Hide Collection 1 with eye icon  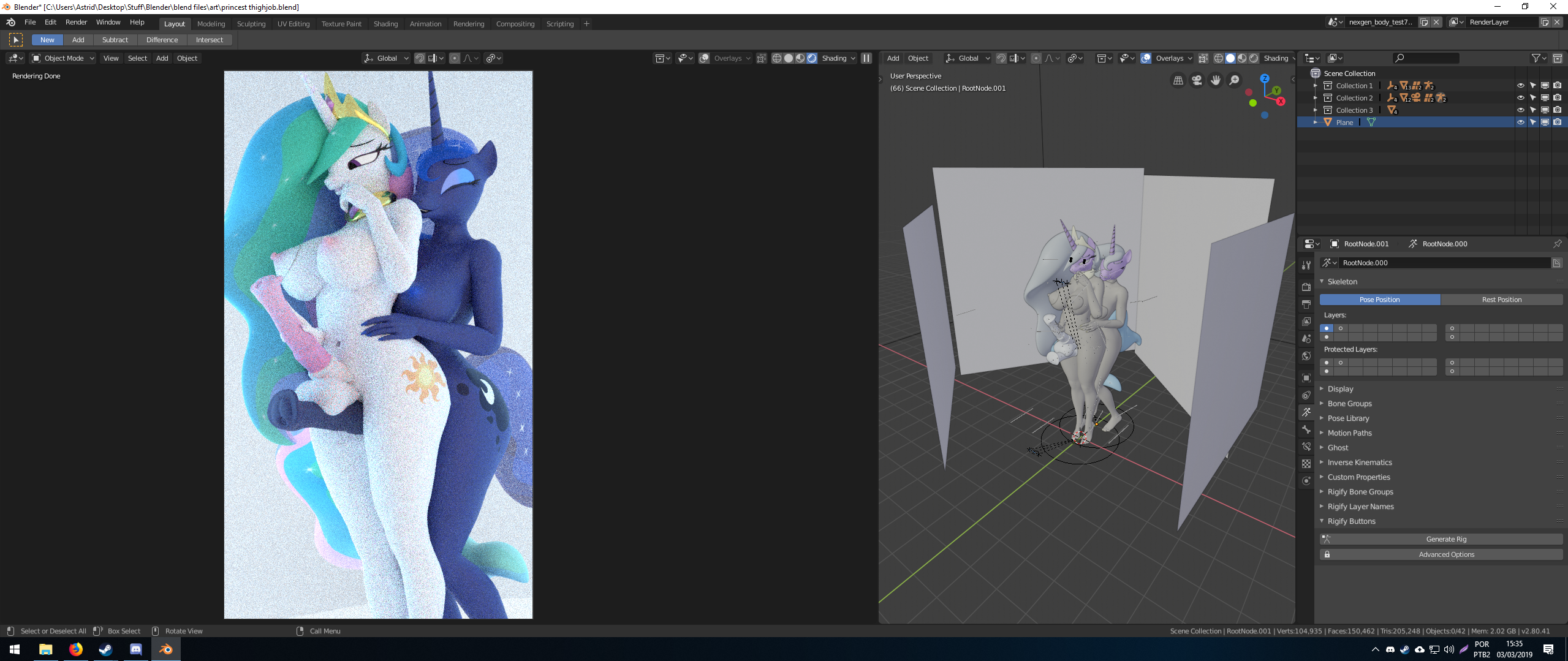1520,86
